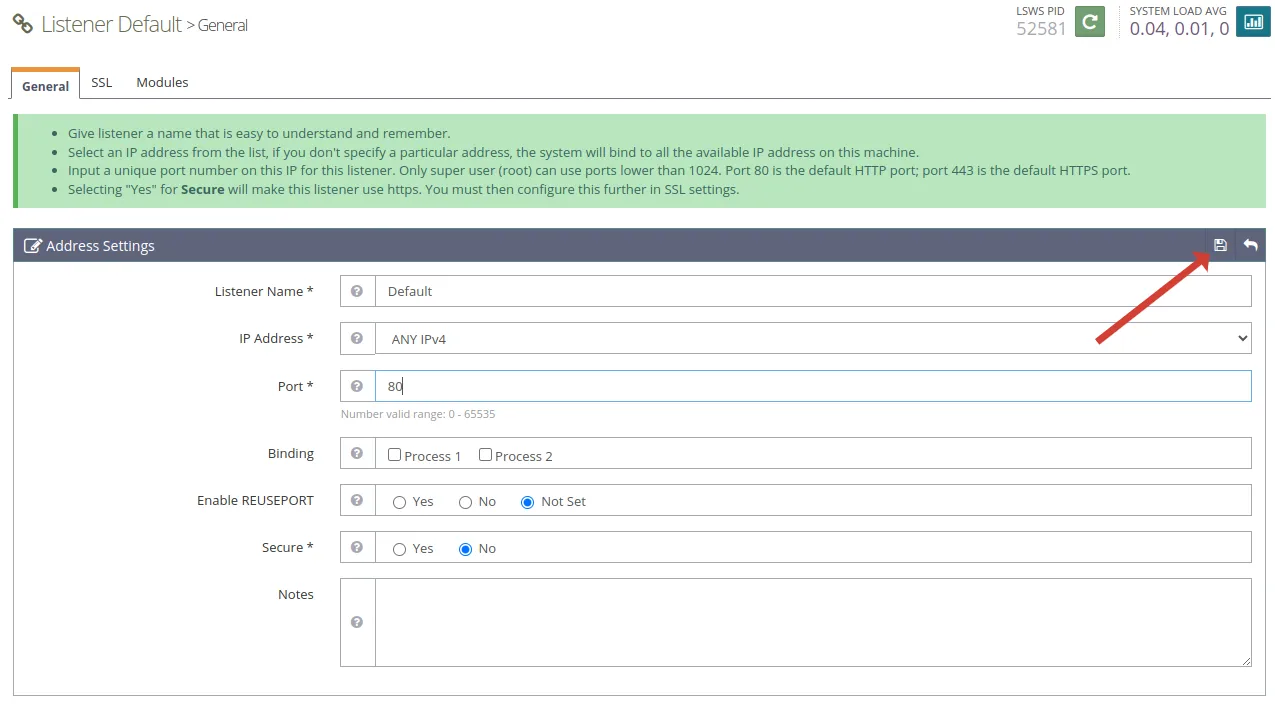Image resolution: width=1275 pixels, height=707 pixels.
Task: Click the back arrow icon in Address Settings
Action: click(1250, 245)
